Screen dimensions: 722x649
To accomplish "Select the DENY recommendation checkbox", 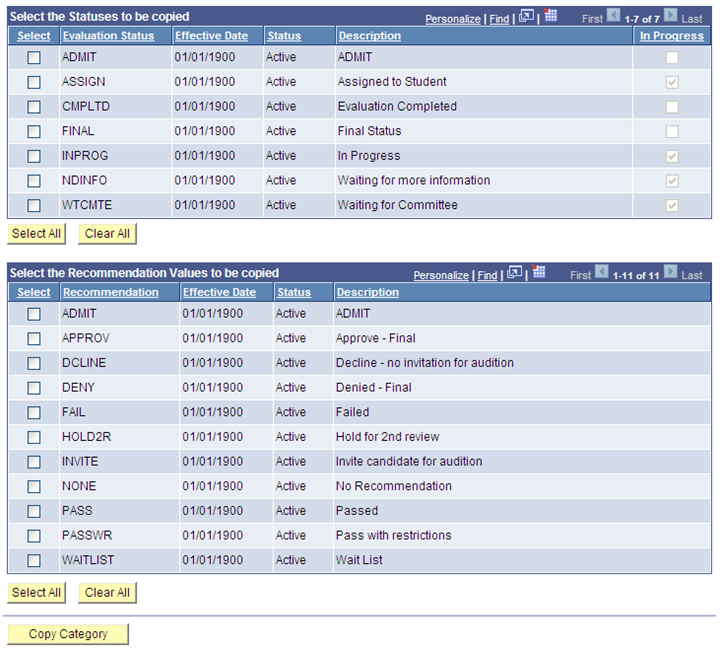I will [x=34, y=388].
